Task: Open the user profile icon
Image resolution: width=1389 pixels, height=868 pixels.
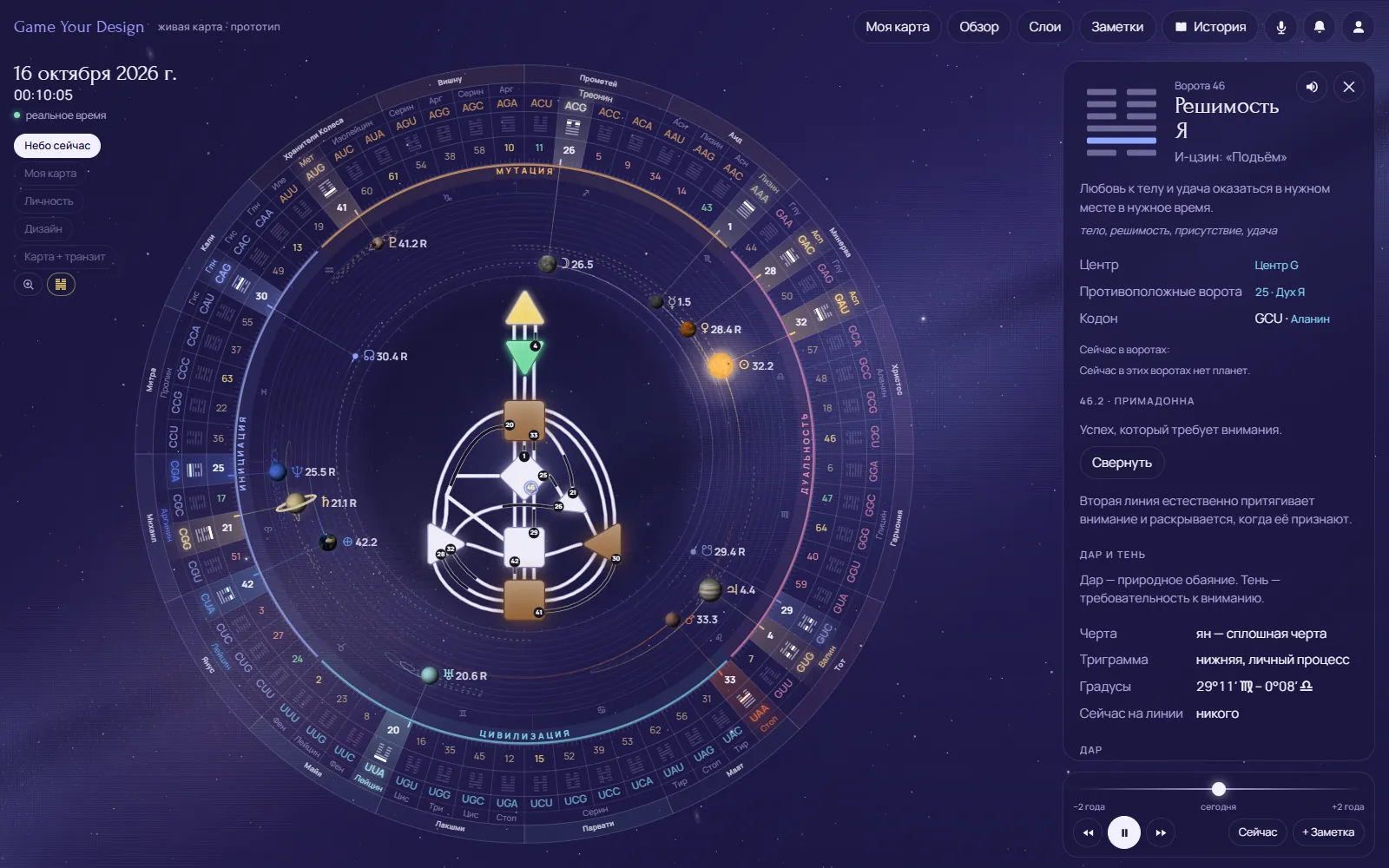Action: click(x=1359, y=27)
